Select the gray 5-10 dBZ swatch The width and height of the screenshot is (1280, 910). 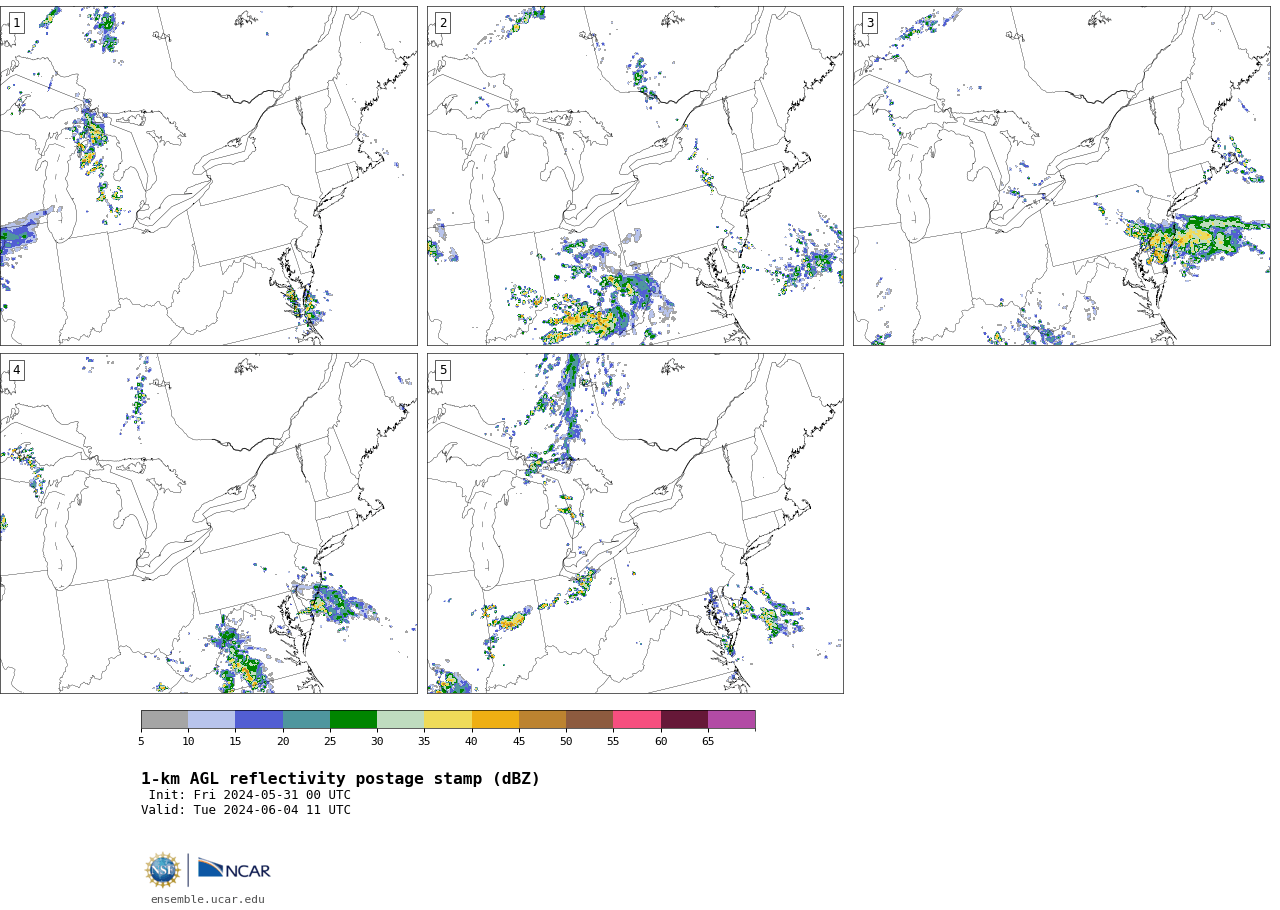click(x=164, y=720)
